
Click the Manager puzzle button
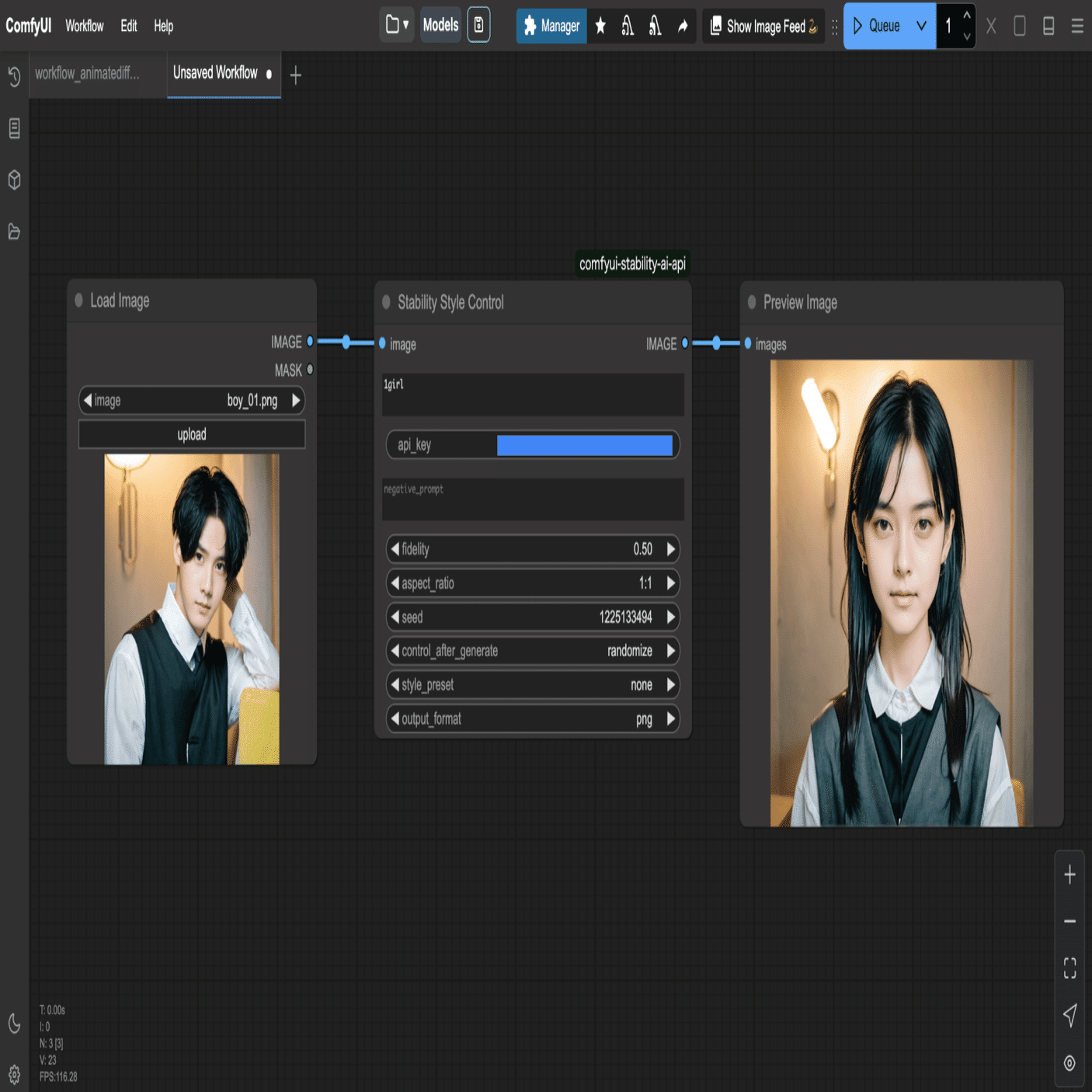point(551,26)
